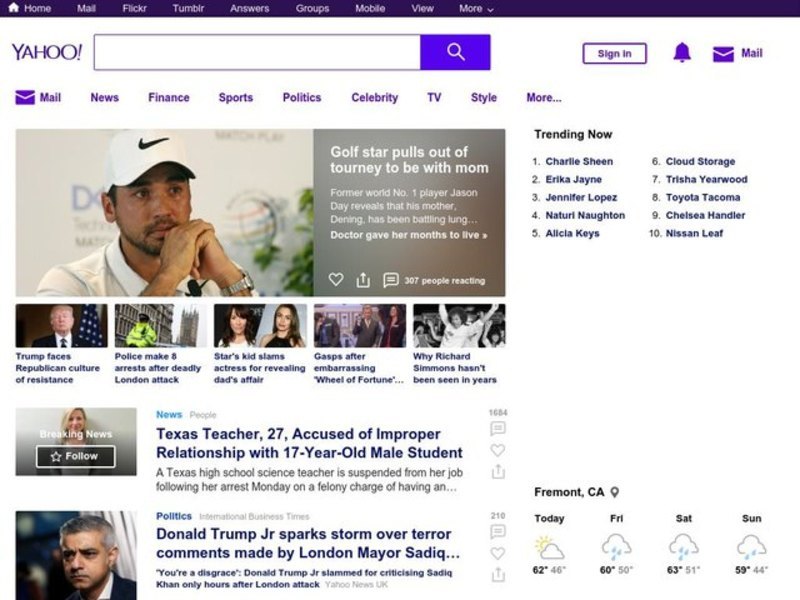Open the notifications bell
800x600 pixels.
[682, 53]
